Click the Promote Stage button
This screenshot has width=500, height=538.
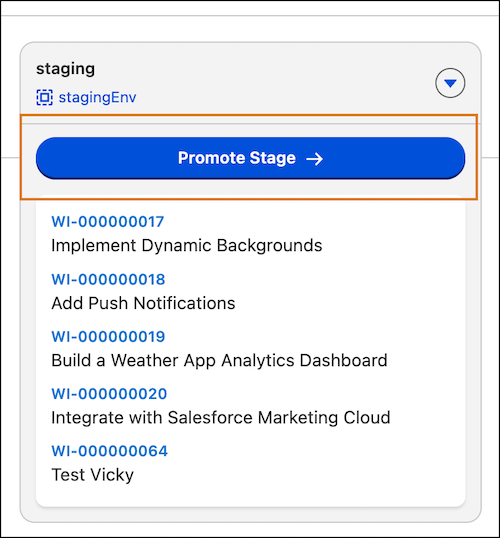click(250, 158)
